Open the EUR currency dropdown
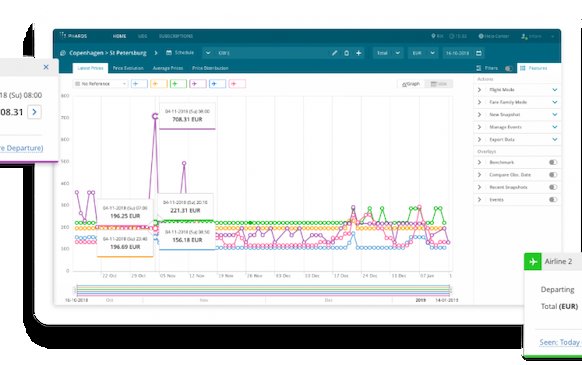This screenshot has width=582, height=365. [x=423, y=53]
